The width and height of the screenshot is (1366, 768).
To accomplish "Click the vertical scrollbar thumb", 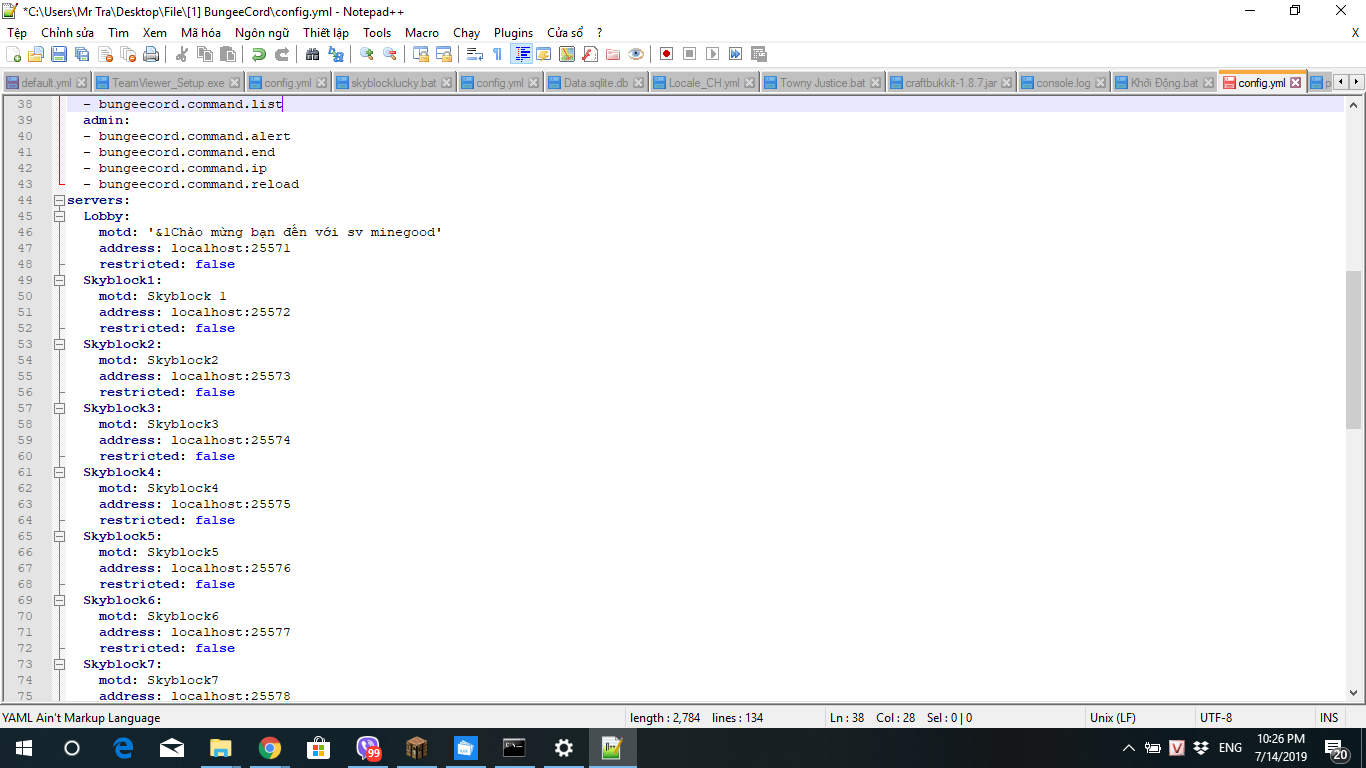I will [1354, 350].
